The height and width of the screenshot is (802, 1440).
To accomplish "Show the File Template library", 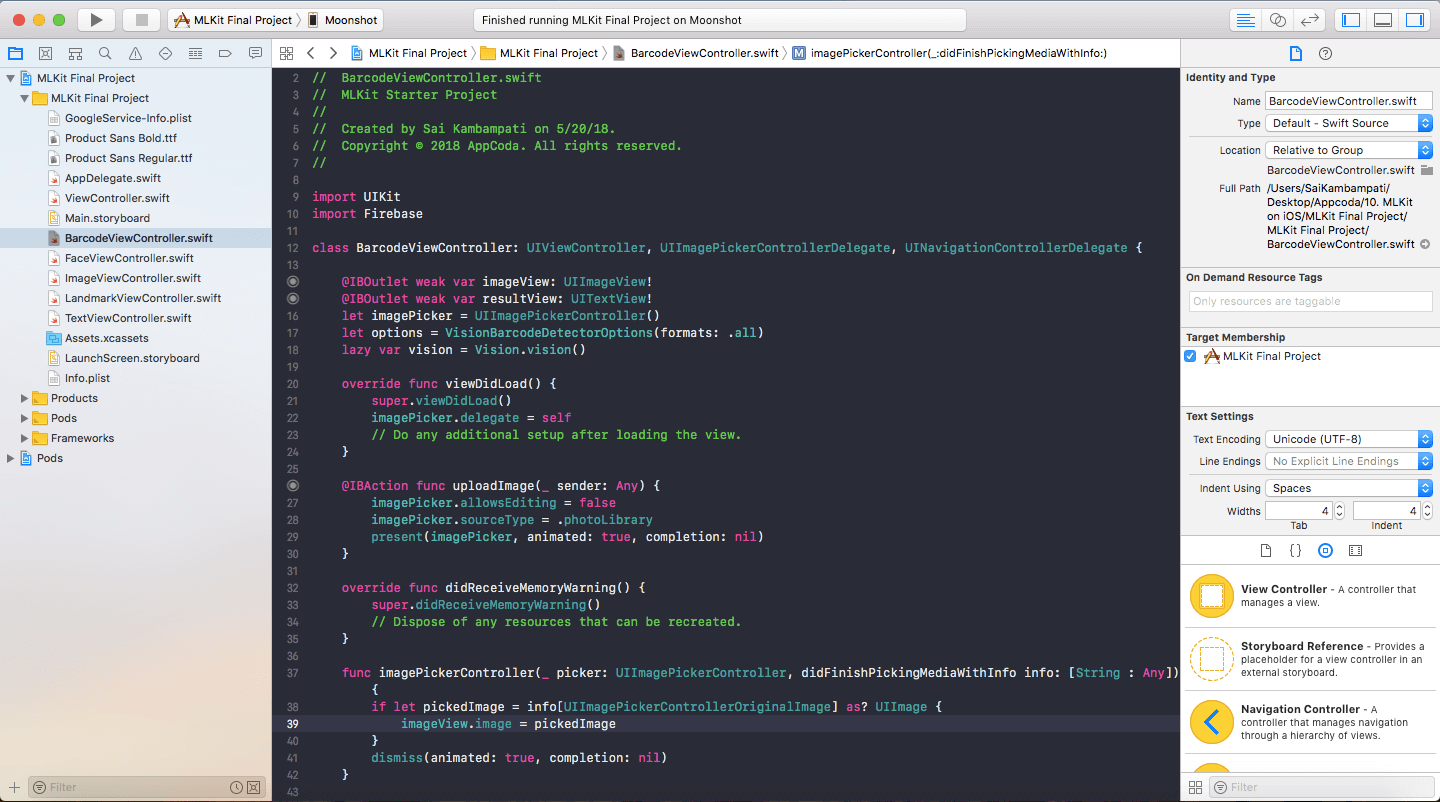I will pos(1266,550).
